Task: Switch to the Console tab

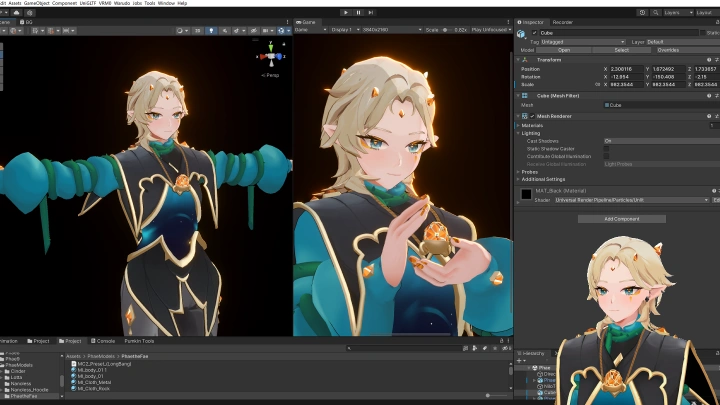Action: 103,341
